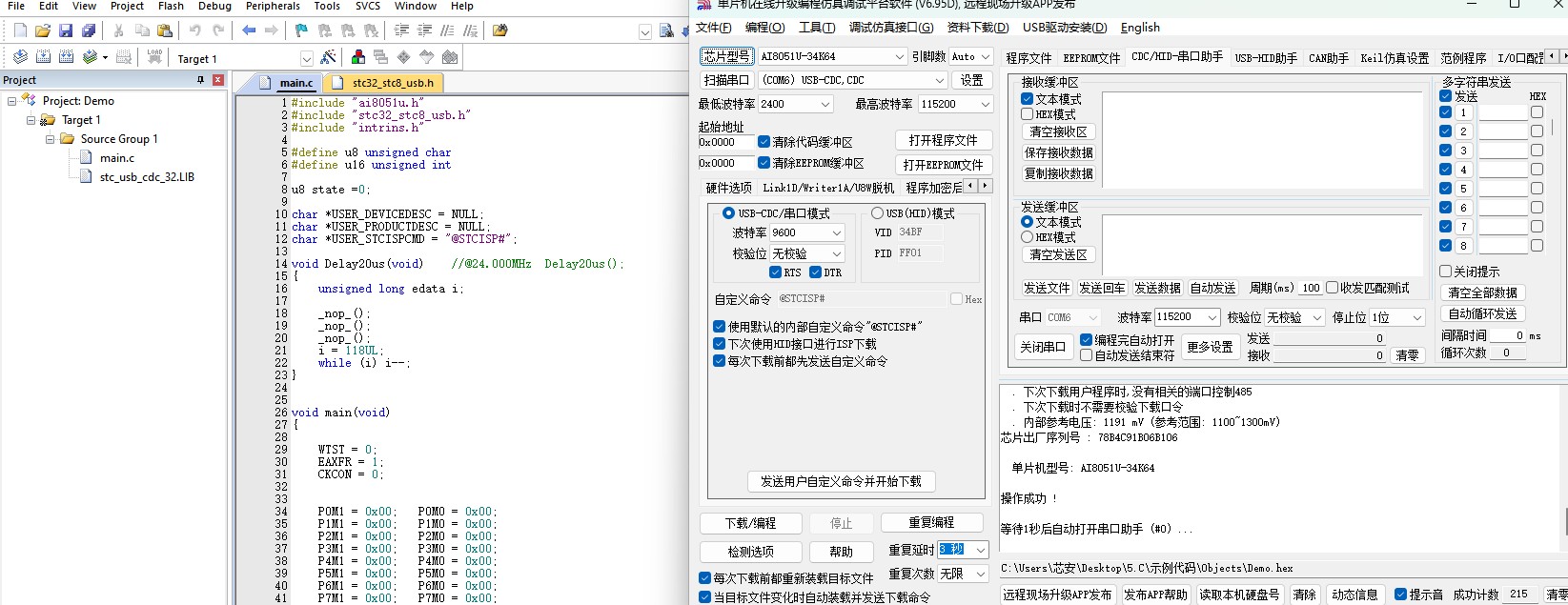Screen dimensions: 1568x605
Task: Click the Save All icon
Action: (89, 30)
